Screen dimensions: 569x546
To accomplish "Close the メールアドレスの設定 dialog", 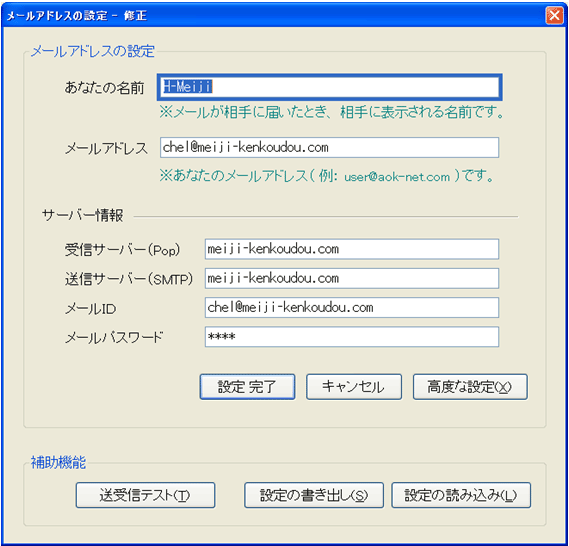I will click(554, 16).
